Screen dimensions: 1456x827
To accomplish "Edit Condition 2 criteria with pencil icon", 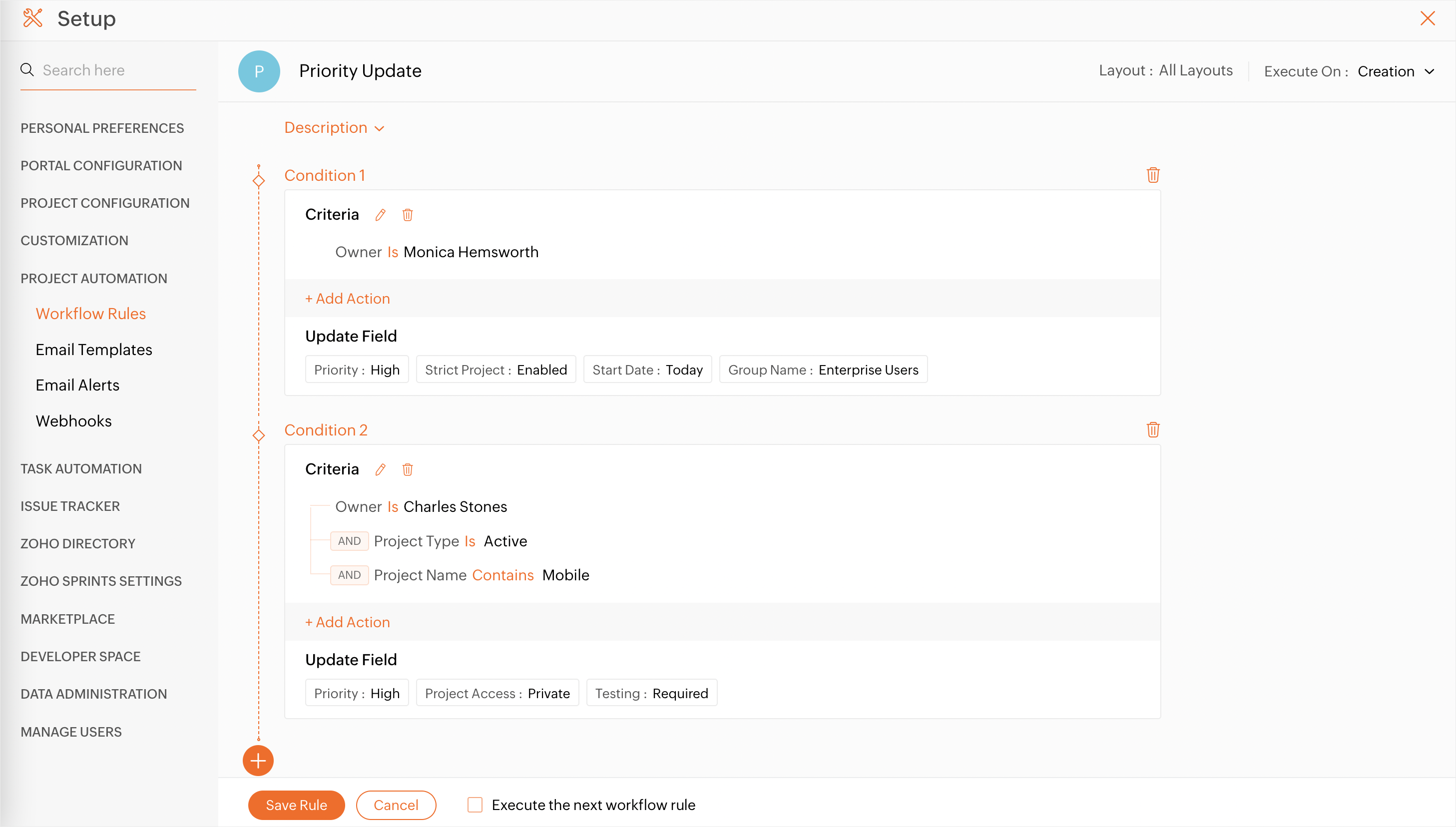I will click(x=380, y=470).
